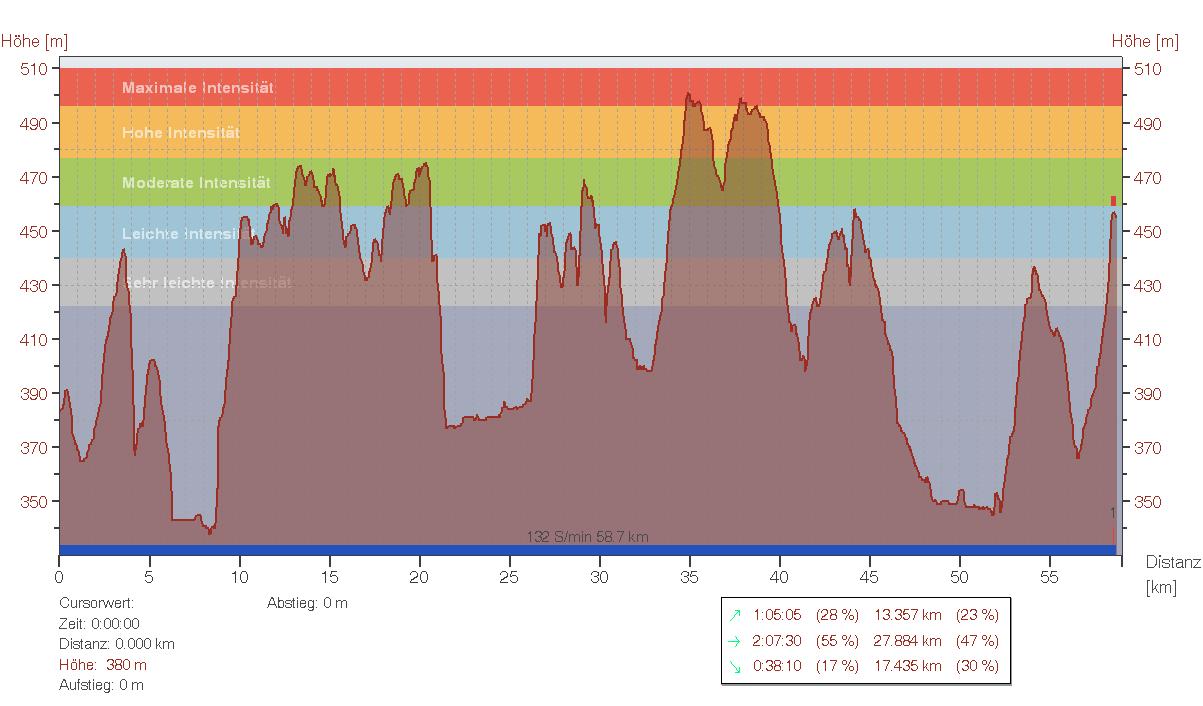This screenshot has width=1203, height=706.
Task: Click the descent time share "(17 %)"
Action: [837, 666]
